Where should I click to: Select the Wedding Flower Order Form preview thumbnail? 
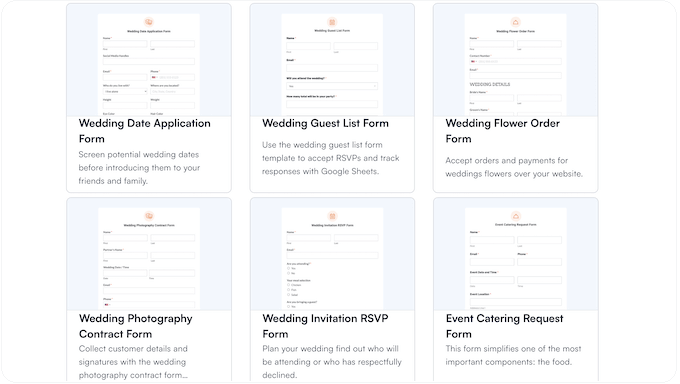tap(516, 65)
